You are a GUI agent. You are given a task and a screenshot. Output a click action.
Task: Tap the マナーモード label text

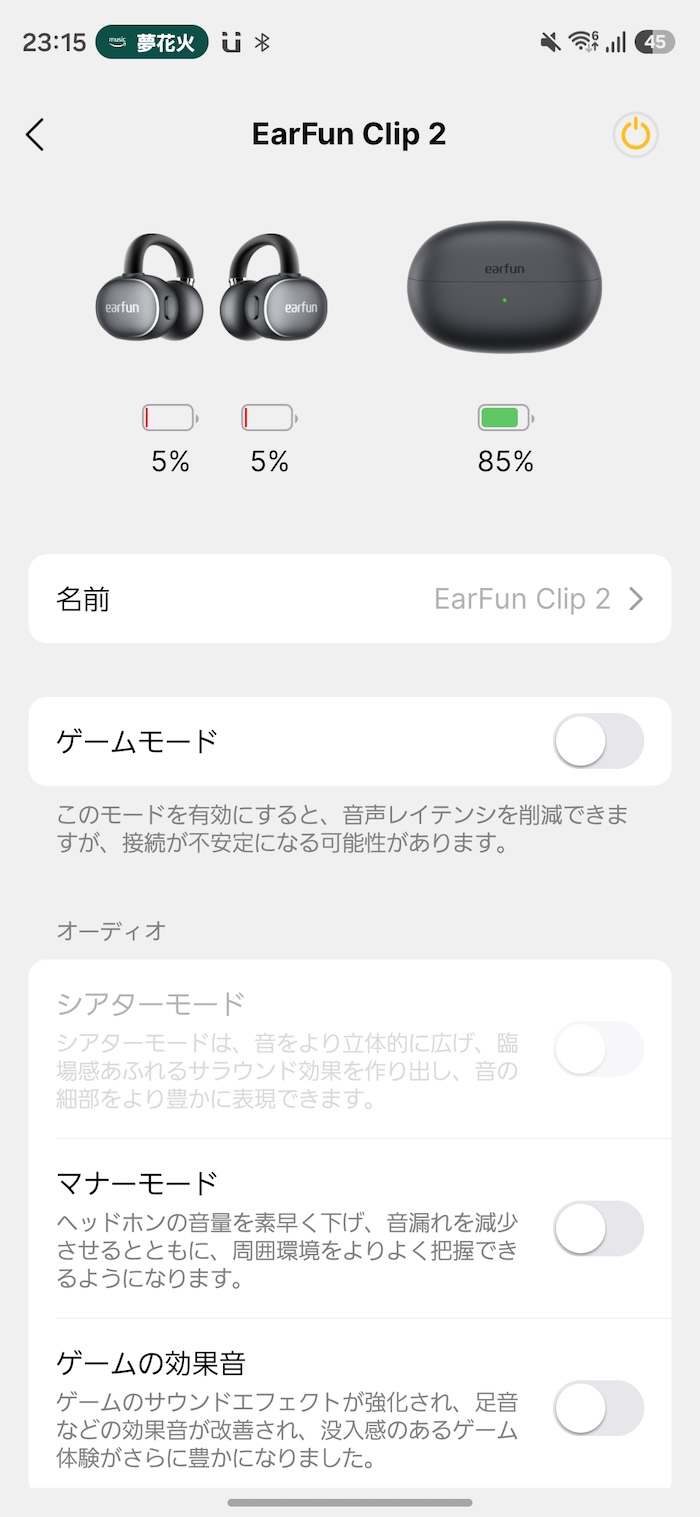[x=137, y=1183]
